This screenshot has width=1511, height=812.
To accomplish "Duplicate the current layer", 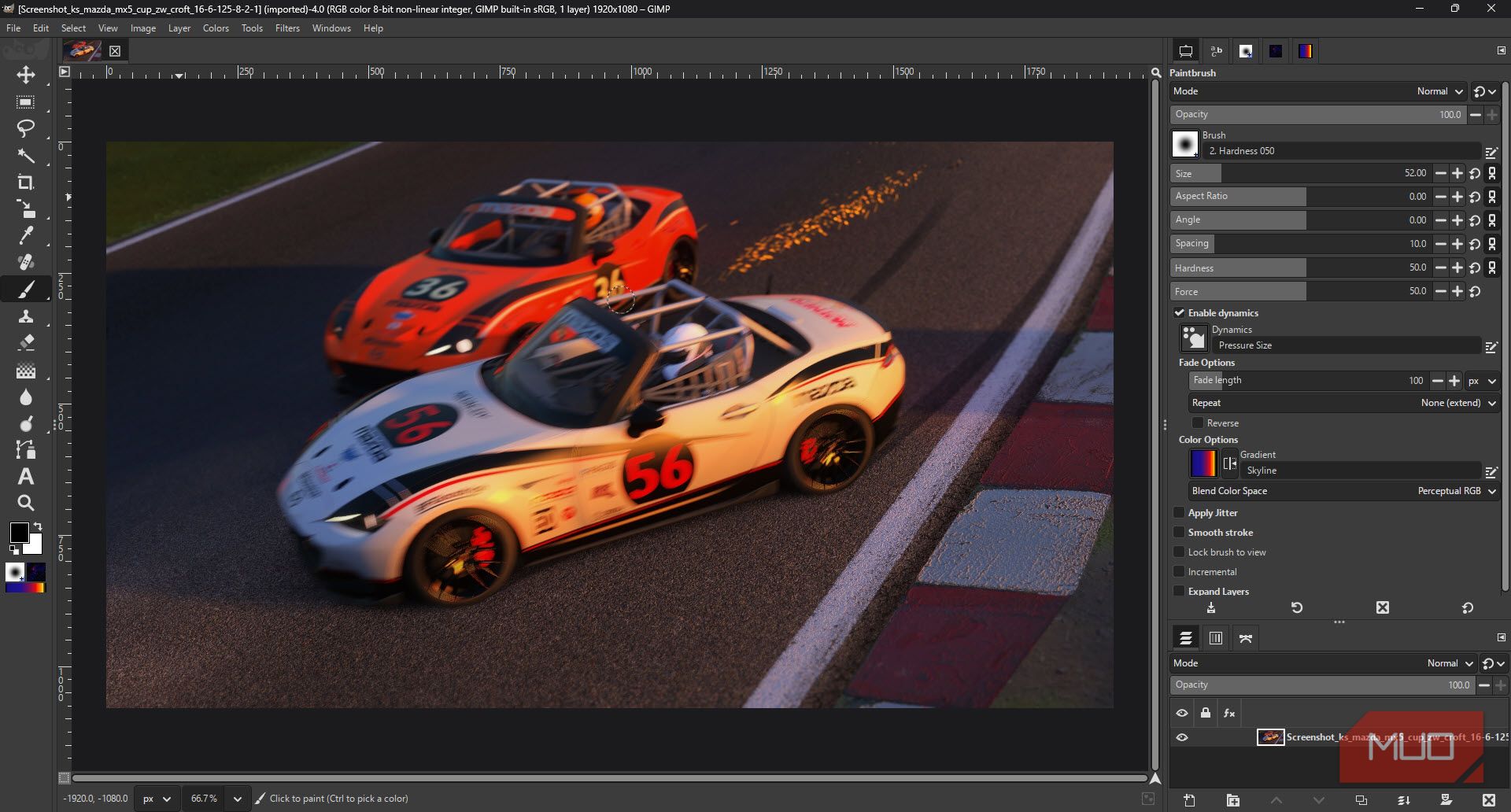I will point(1361,800).
